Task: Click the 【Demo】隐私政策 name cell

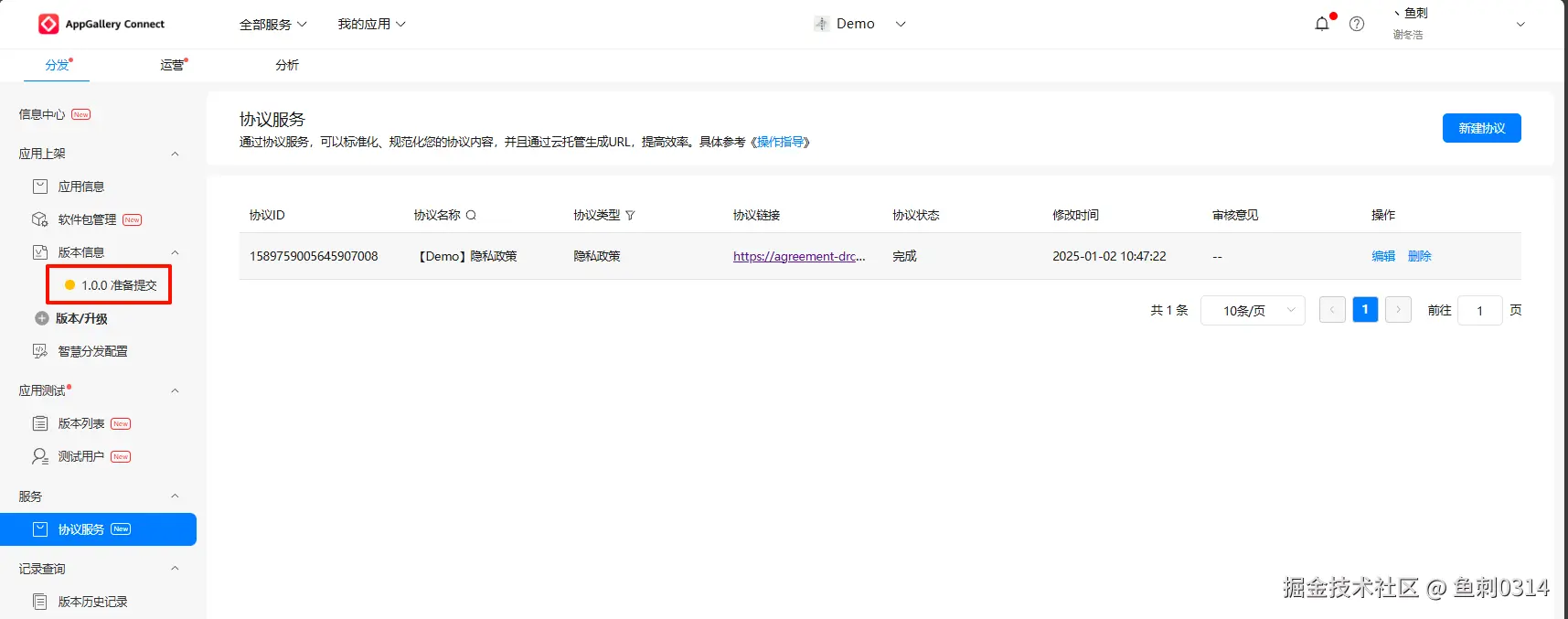Action: pos(465,256)
